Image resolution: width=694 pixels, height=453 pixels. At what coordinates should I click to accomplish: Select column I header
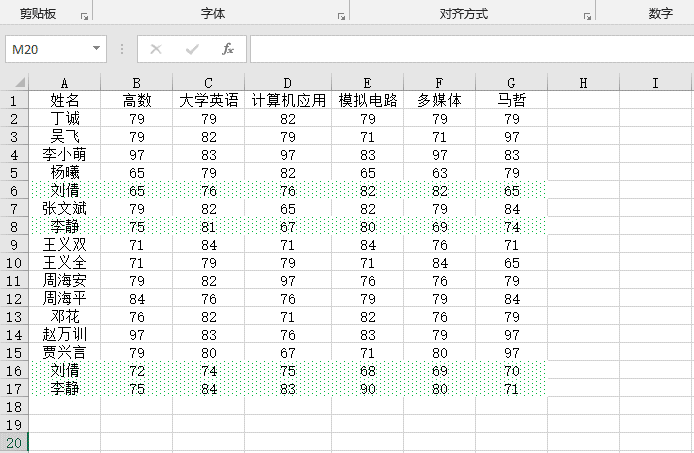coord(655,83)
